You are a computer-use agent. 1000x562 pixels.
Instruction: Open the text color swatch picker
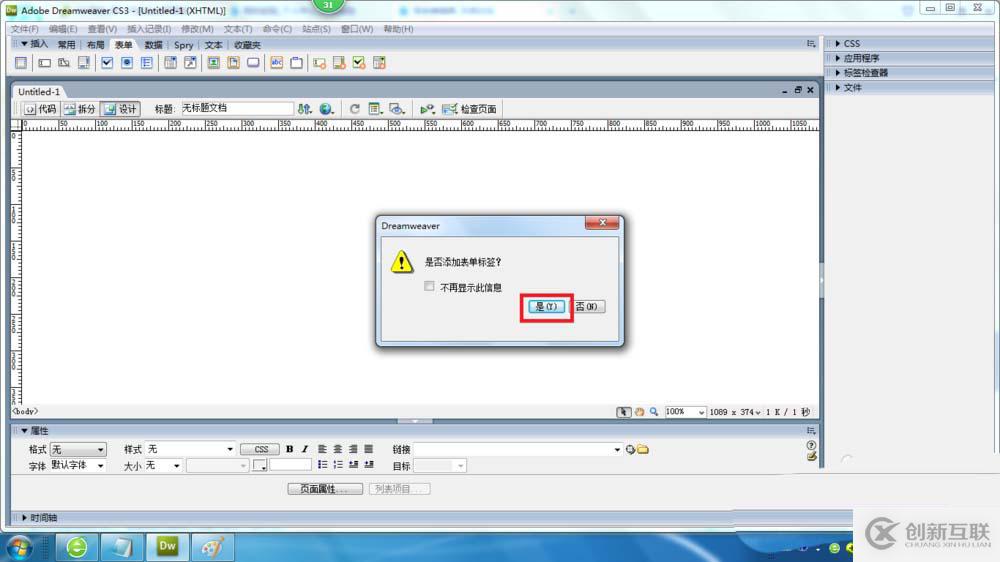(x=259, y=466)
